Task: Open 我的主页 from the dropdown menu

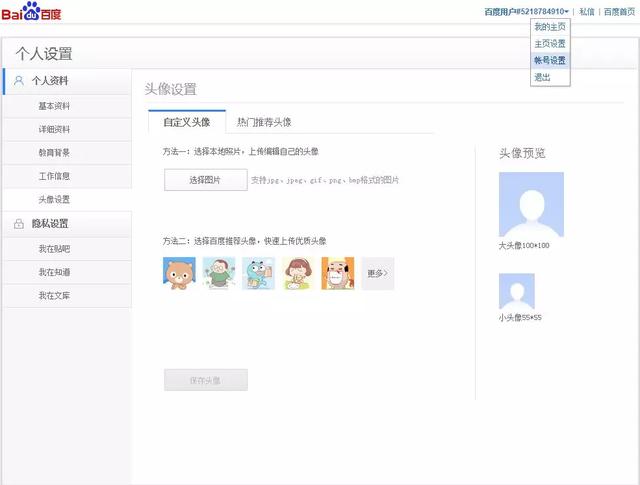Action: pos(549,27)
